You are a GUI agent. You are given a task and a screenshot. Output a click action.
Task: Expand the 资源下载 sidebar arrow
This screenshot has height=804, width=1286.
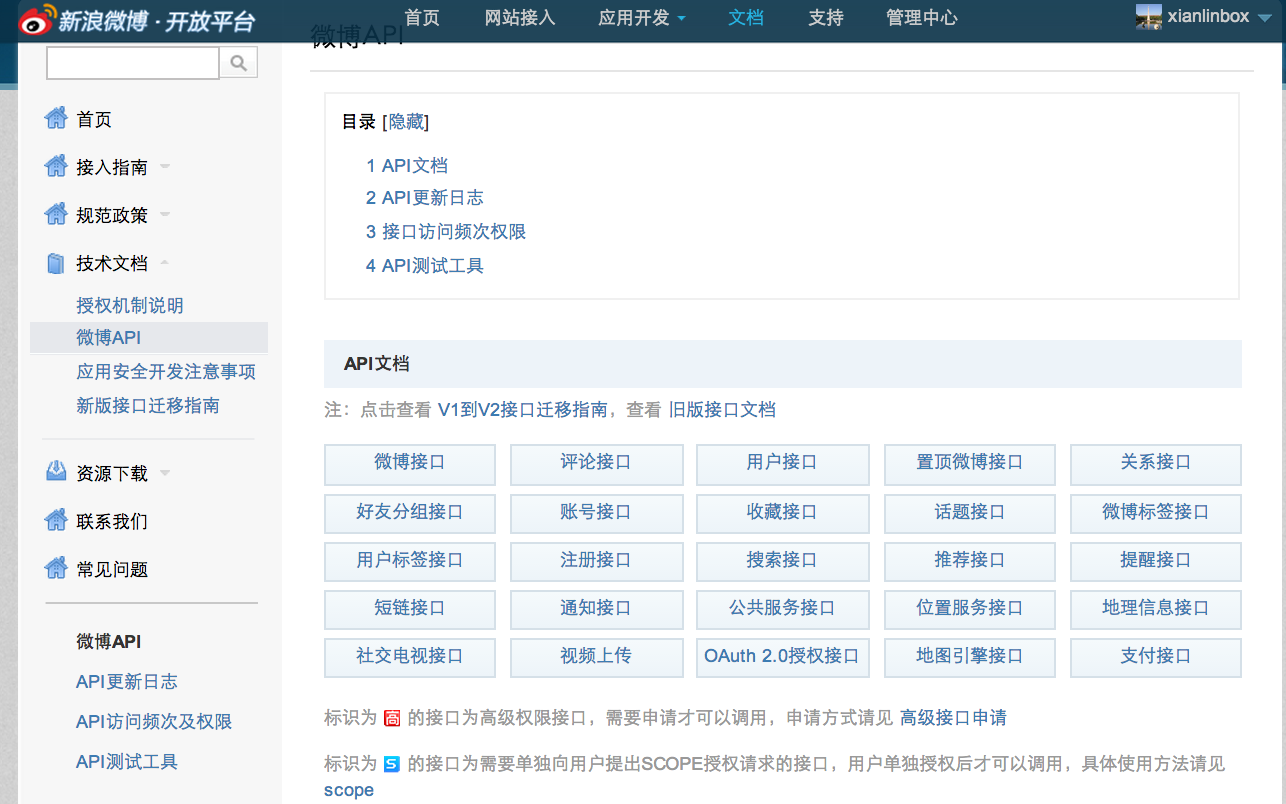click(x=165, y=473)
